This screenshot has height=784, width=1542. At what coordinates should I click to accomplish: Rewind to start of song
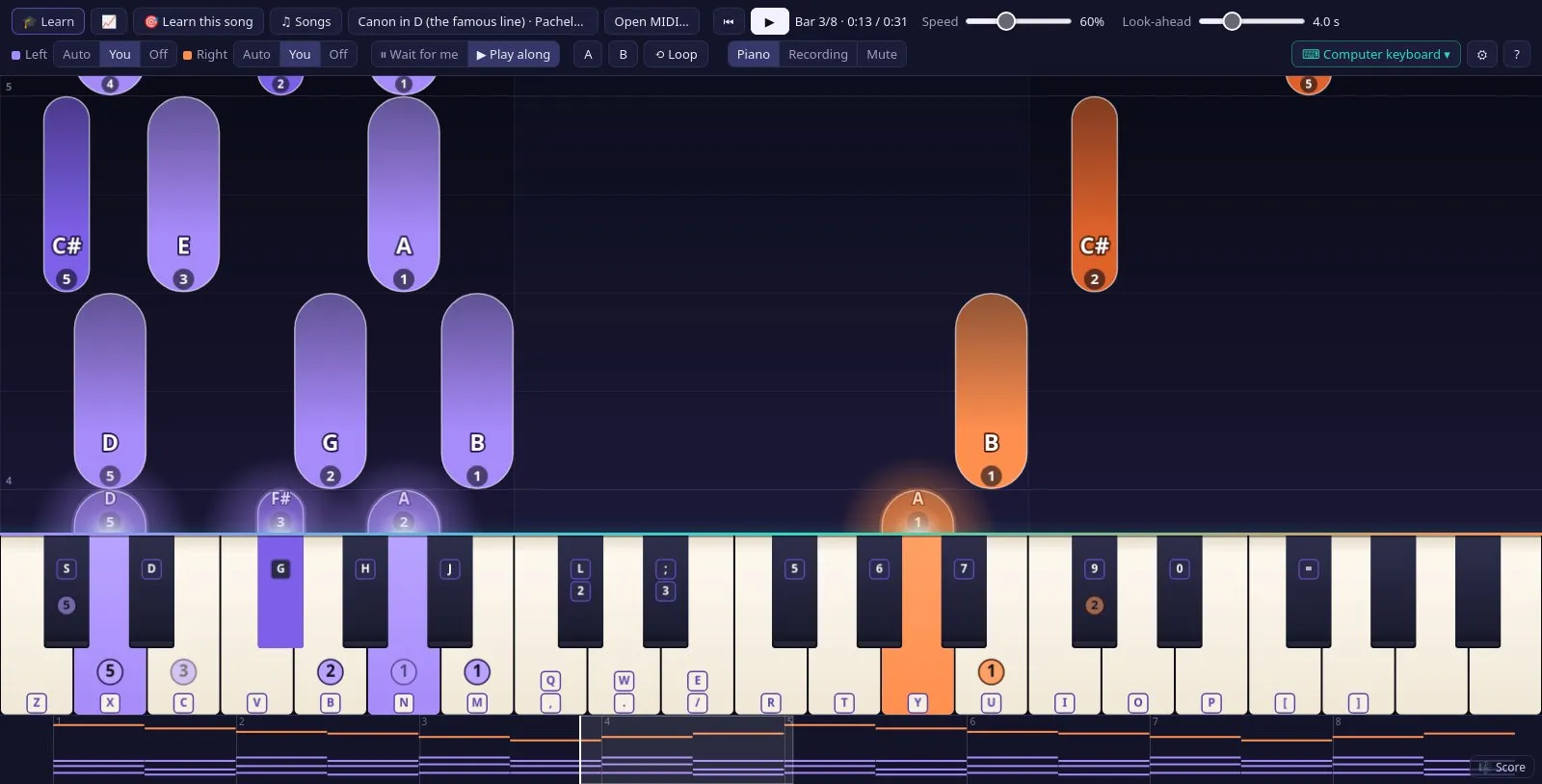729,21
